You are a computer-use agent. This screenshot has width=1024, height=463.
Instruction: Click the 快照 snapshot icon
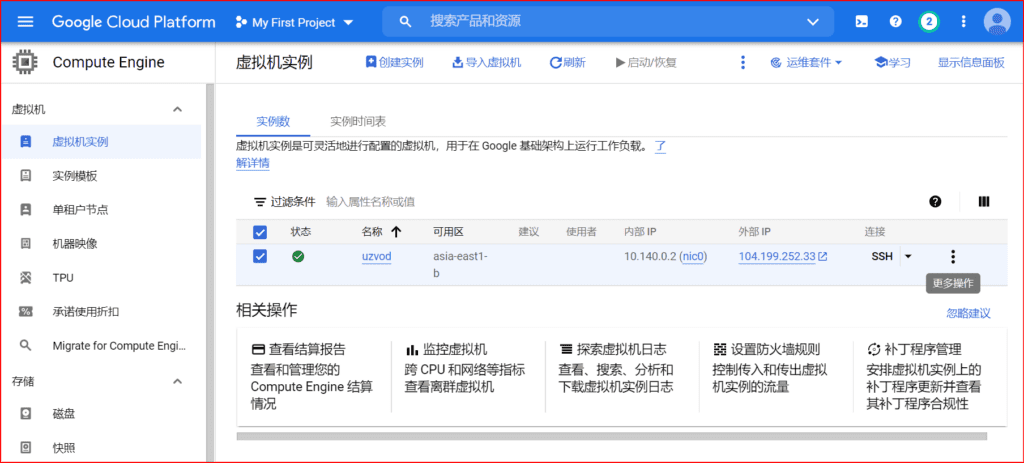click(x=25, y=447)
